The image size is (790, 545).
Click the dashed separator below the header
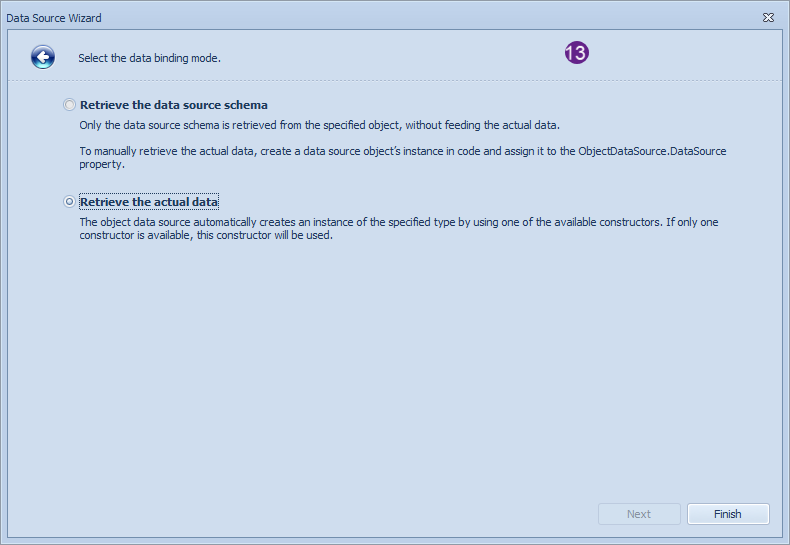394,81
